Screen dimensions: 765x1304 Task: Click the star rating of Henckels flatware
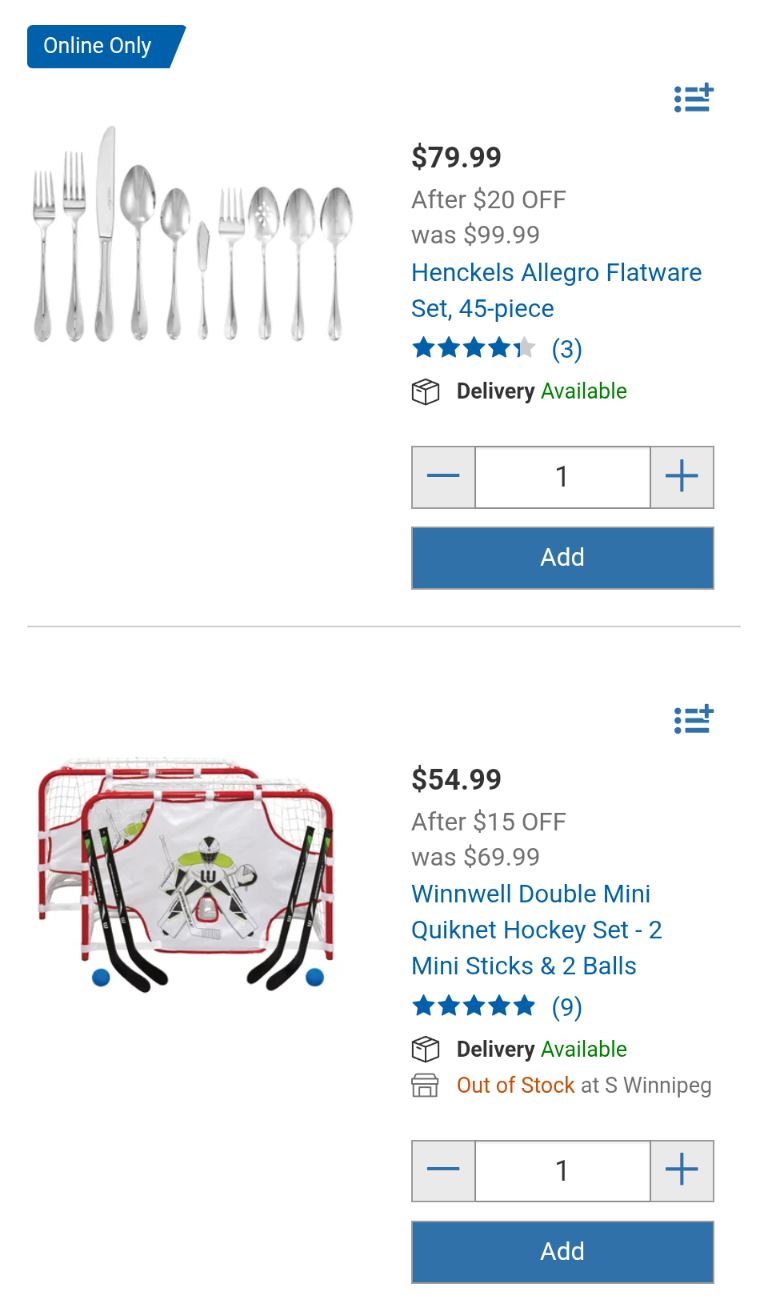[474, 348]
